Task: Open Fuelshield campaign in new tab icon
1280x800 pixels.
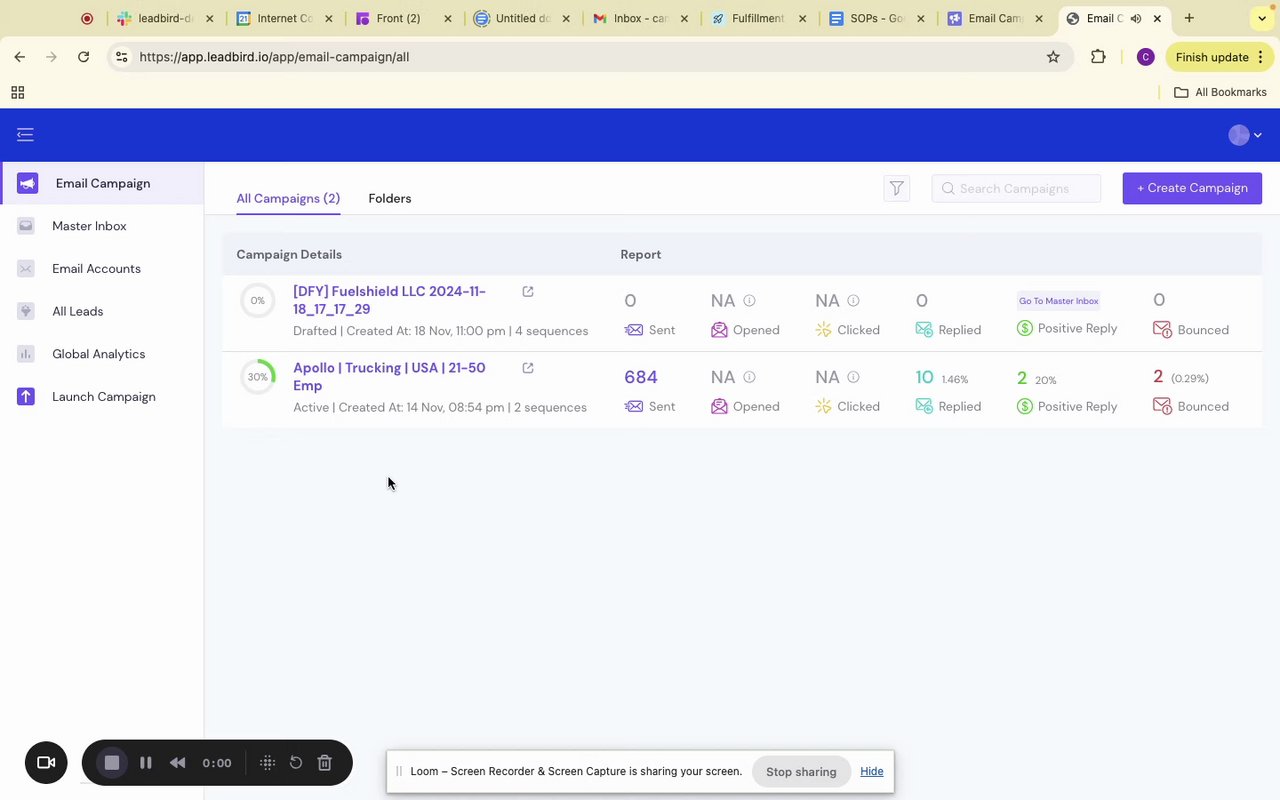Action: click(528, 292)
